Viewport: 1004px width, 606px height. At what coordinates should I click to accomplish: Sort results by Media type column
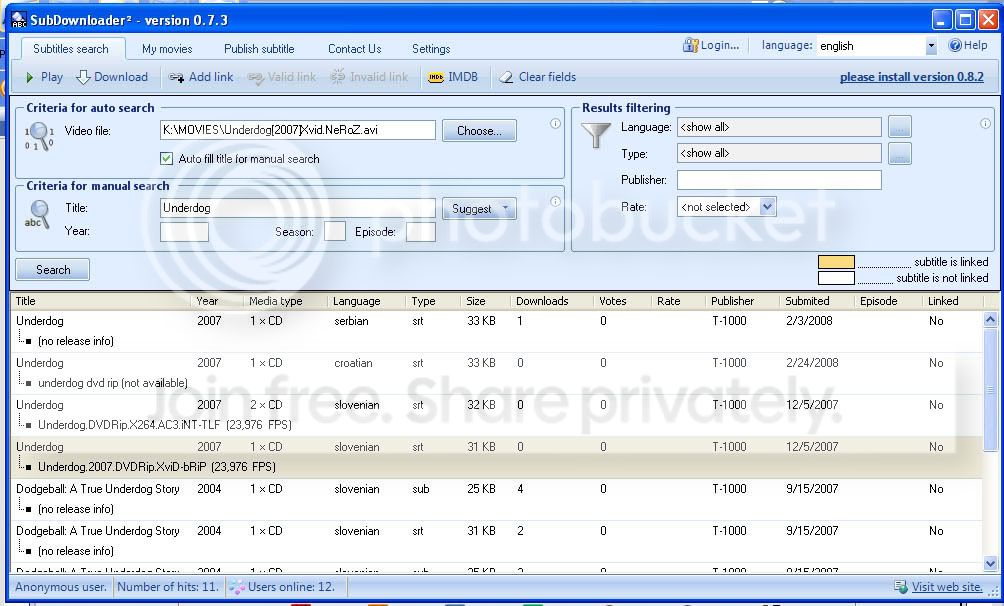[x=286, y=301]
